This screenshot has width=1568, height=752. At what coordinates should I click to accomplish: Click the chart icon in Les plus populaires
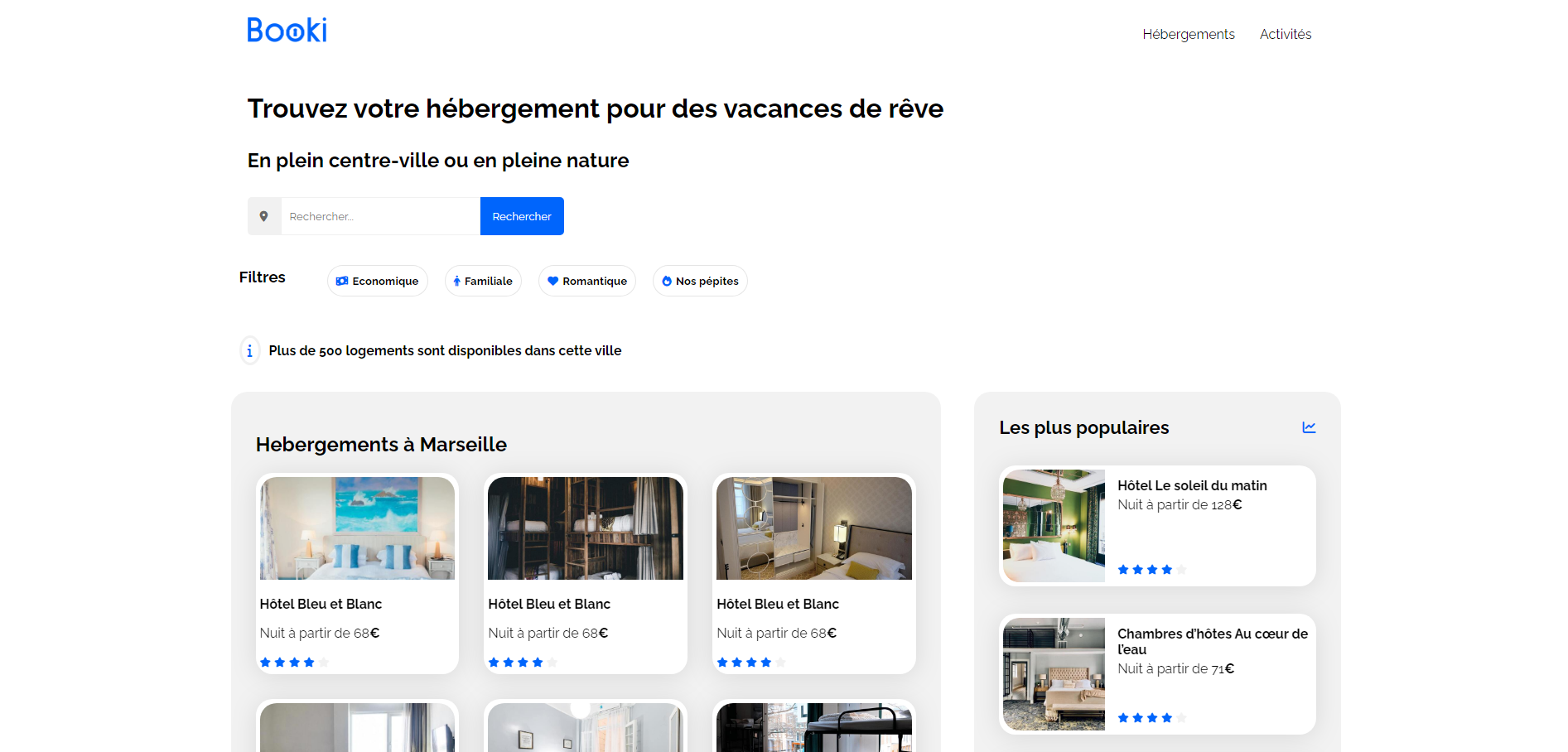coord(1309,427)
